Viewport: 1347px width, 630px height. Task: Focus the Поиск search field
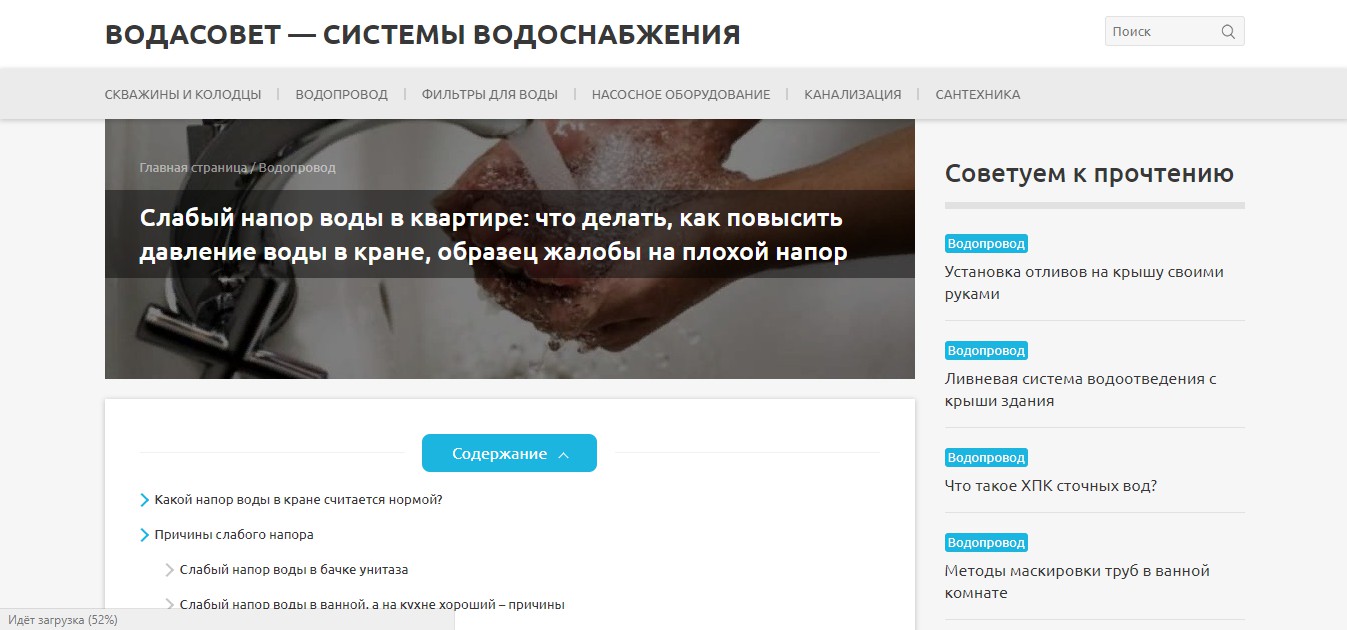1163,32
